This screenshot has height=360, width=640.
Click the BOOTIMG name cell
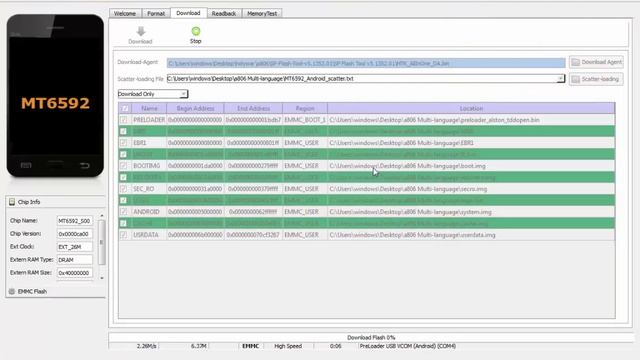[x=149, y=166]
